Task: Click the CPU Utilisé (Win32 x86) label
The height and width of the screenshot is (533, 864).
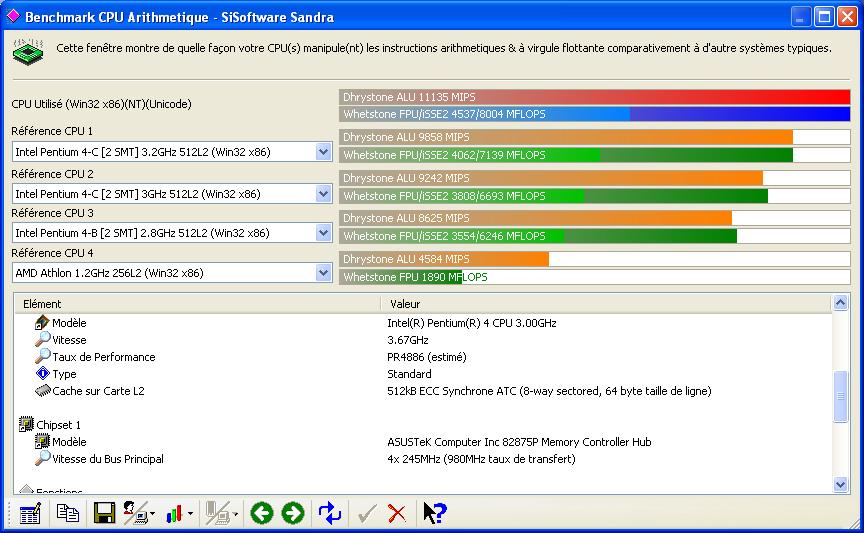Action: click(101, 104)
